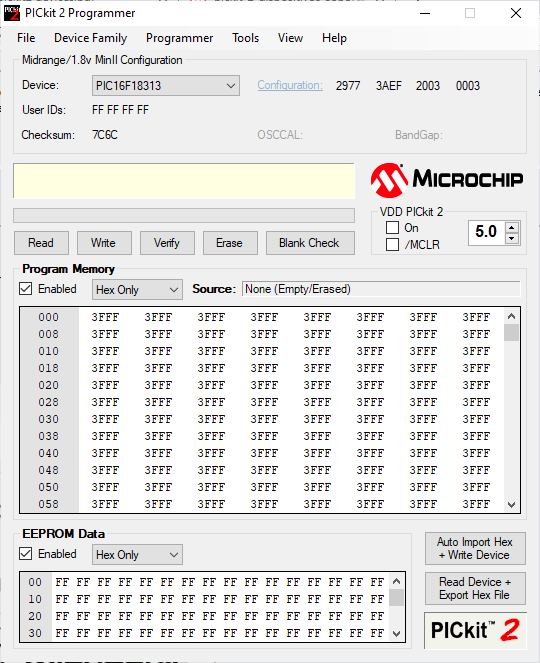This screenshot has width=540, height=663.
Task: Open the Device PIC16F18313 dropdown
Action: tap(166, 86)
